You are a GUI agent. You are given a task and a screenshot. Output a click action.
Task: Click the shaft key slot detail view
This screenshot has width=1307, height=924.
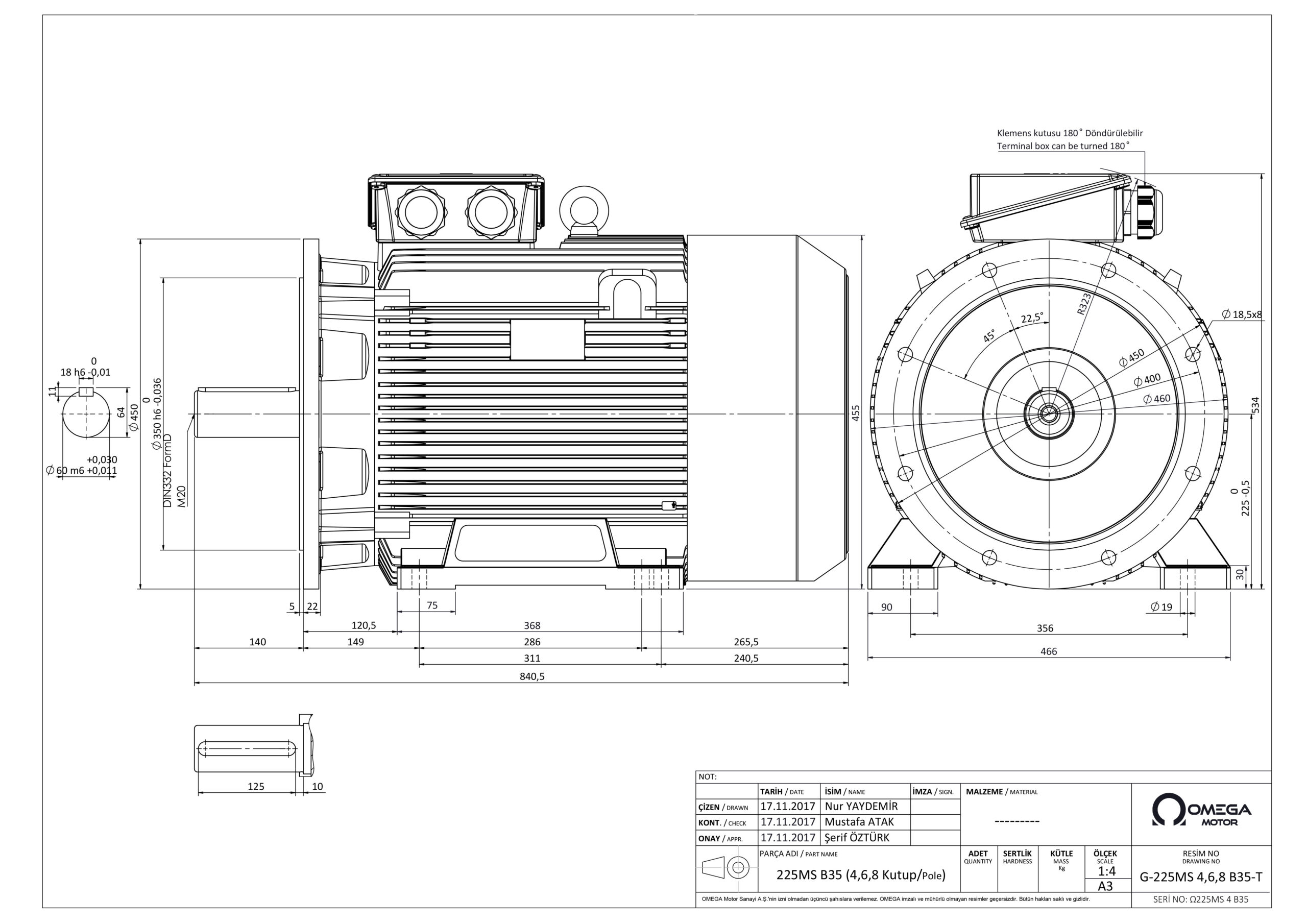(x=248, y=748)
